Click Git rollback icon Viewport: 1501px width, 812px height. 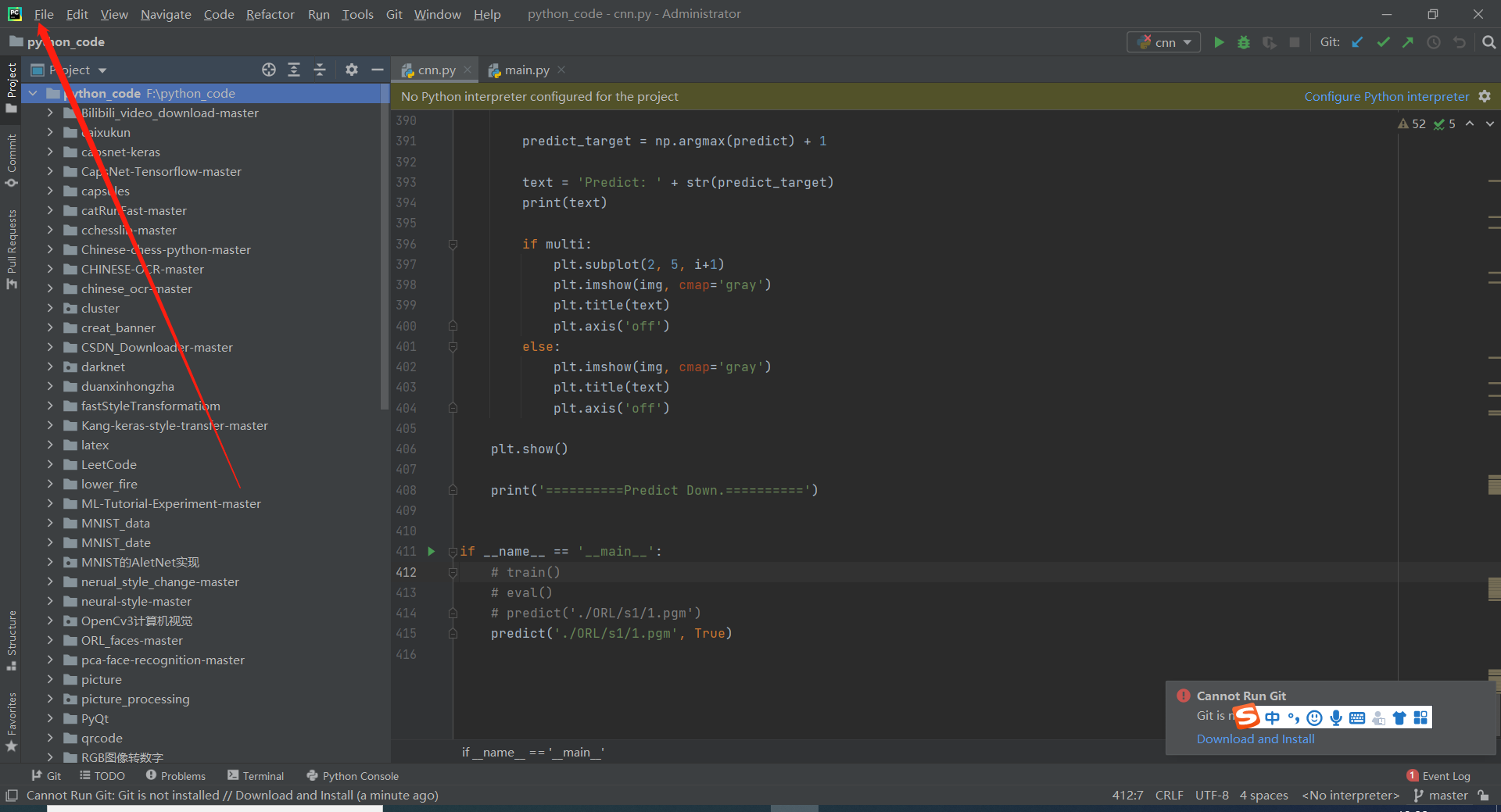tap(1460, 42)
